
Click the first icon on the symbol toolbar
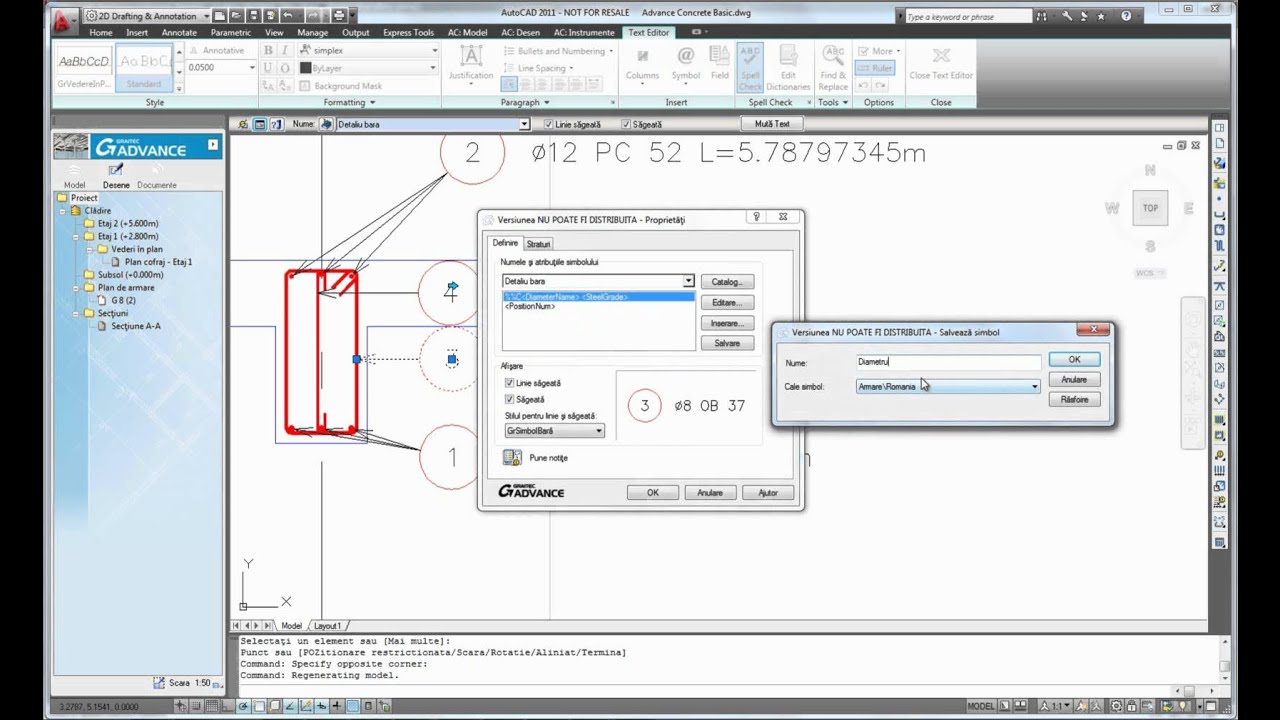pyautogui.click(x=243, y=124)
